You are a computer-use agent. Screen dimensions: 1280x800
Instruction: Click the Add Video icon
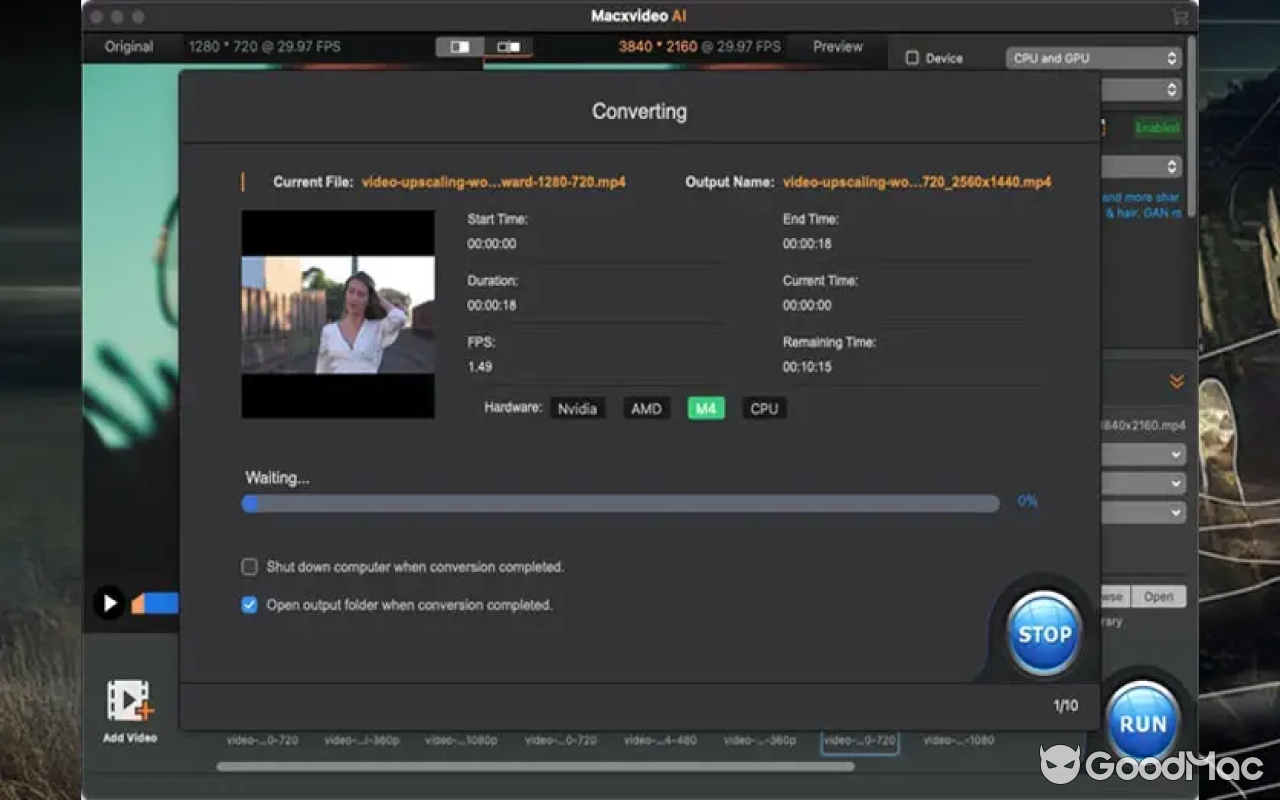[129, 702]
